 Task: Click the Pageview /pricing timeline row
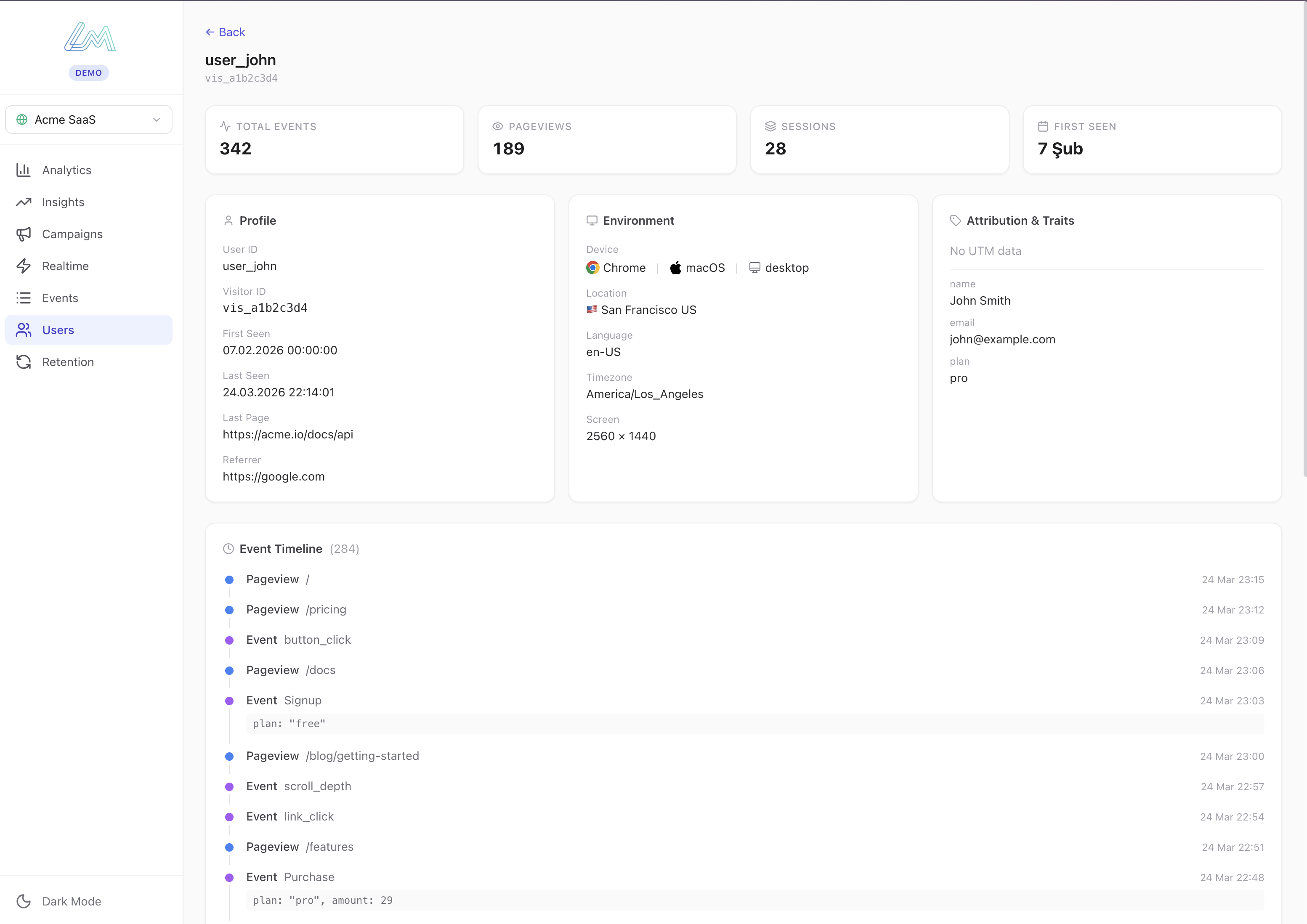pos(744,610)
